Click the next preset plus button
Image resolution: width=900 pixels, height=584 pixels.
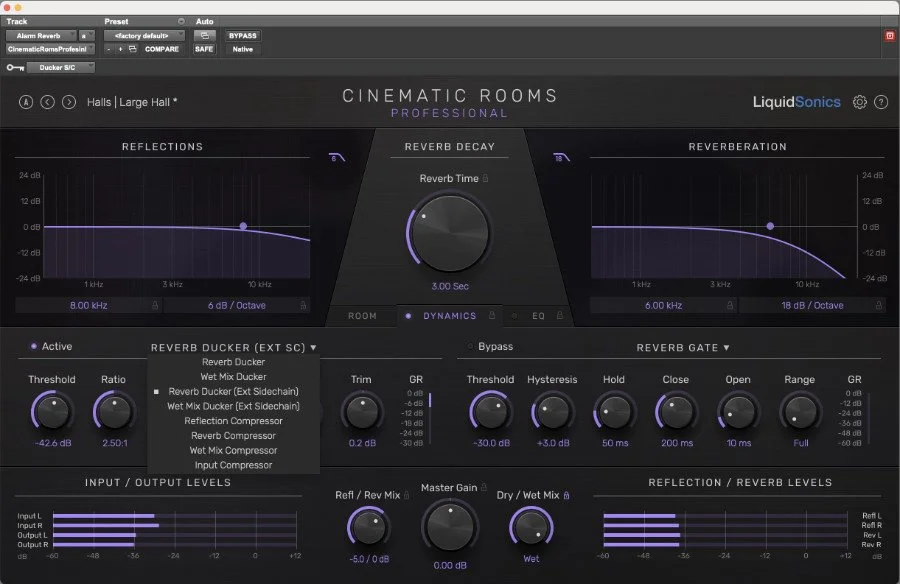click(x=120, y=49)
